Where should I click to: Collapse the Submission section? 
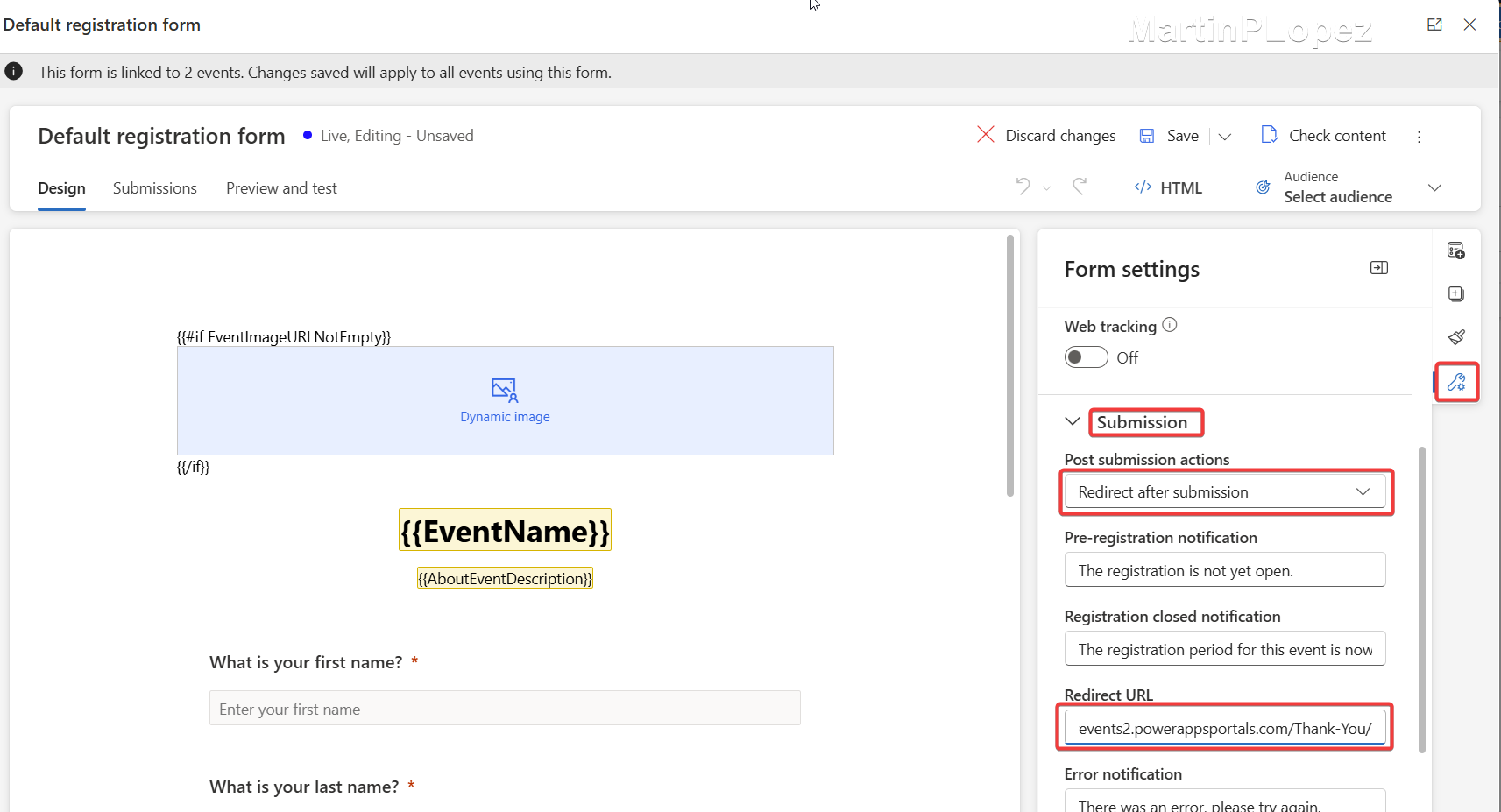(x=1073, y=421)
